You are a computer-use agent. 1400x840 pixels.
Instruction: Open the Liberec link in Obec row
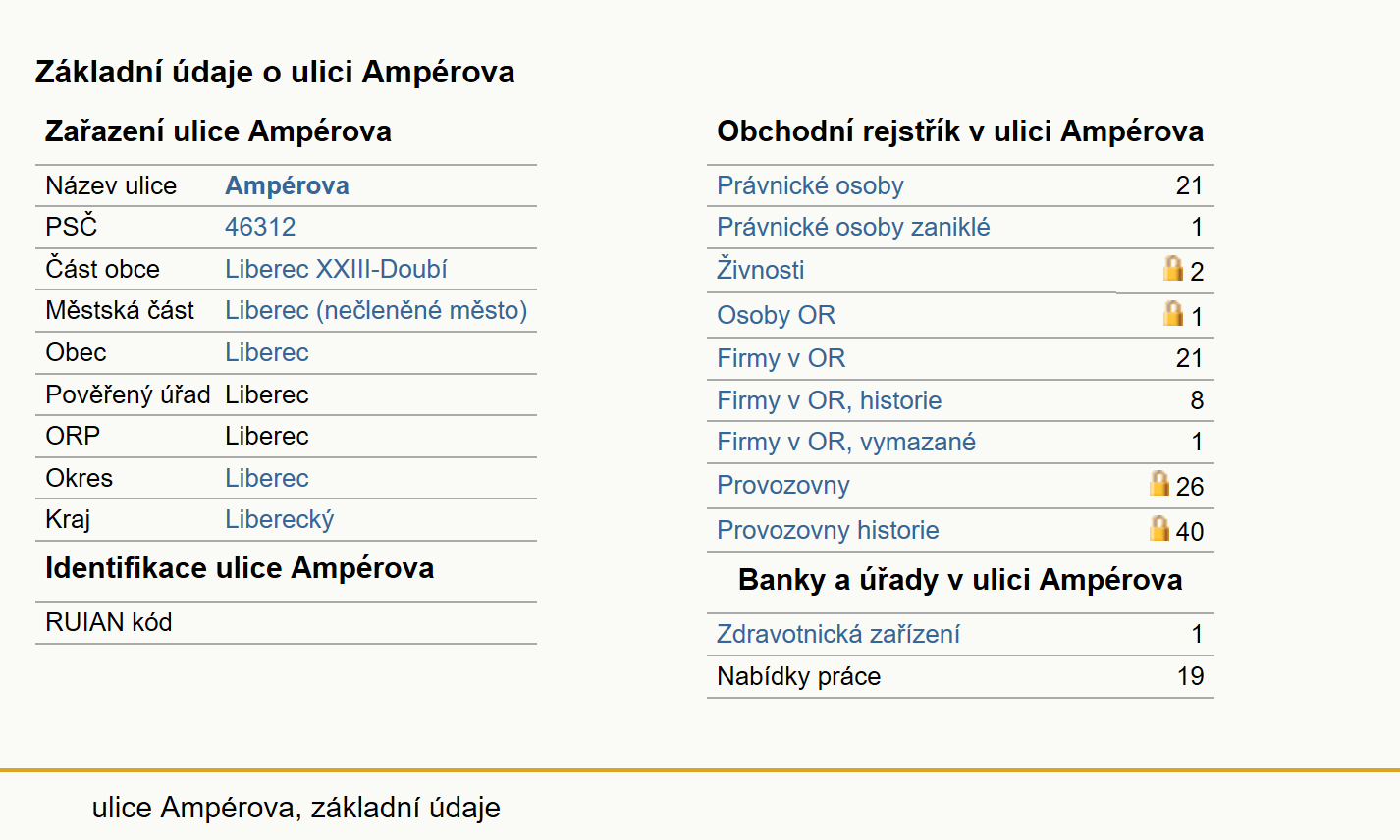[x=266, y=352]
